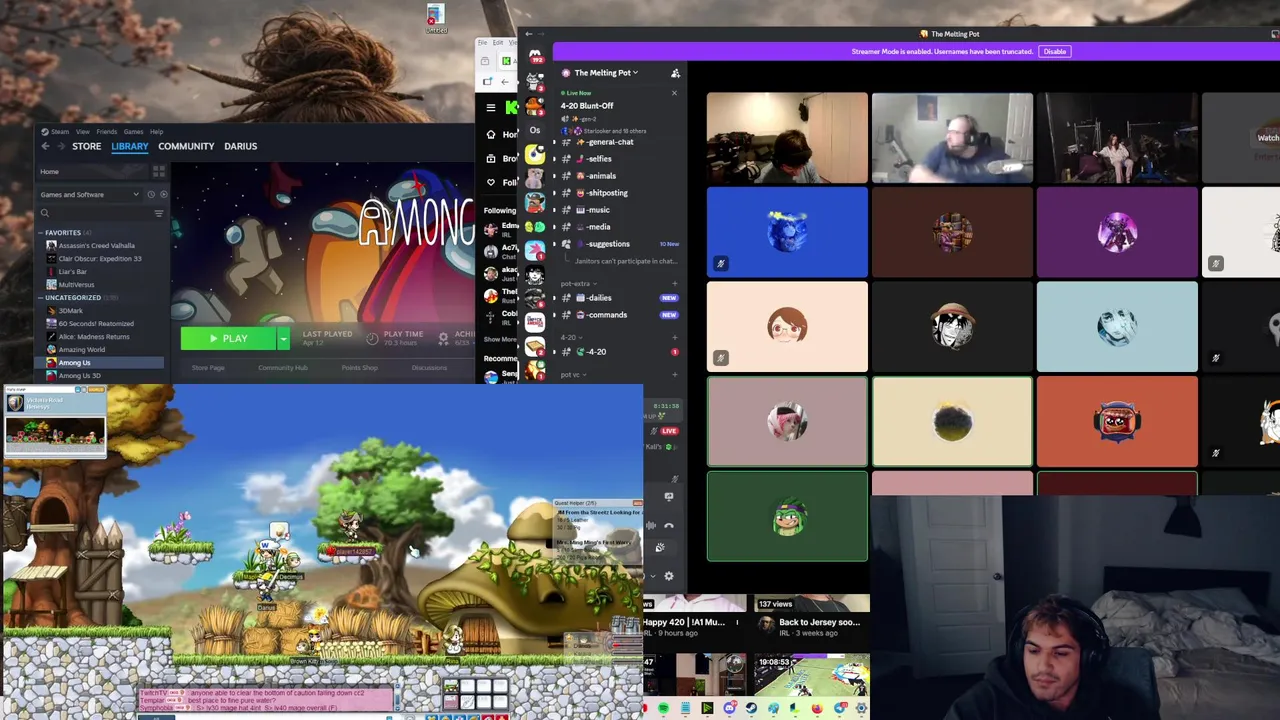Open Among Us Store Page link
1280x720 pixels.
point(208,368)
